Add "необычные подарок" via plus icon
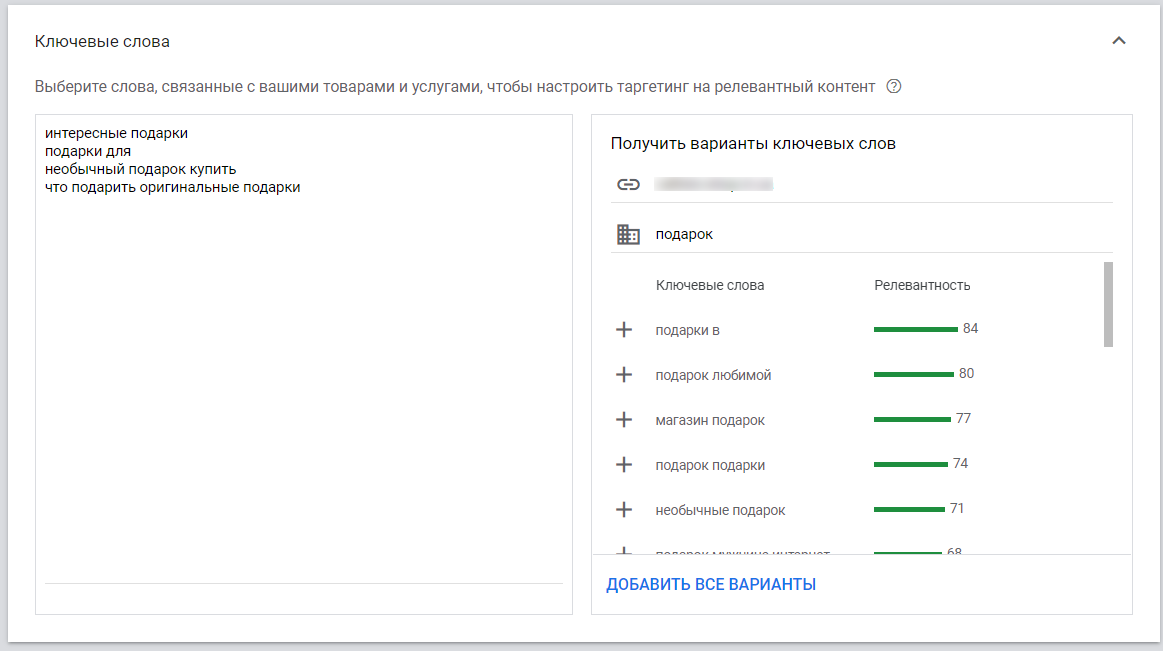Viewport: 1163px width, 651px height. 624,510
